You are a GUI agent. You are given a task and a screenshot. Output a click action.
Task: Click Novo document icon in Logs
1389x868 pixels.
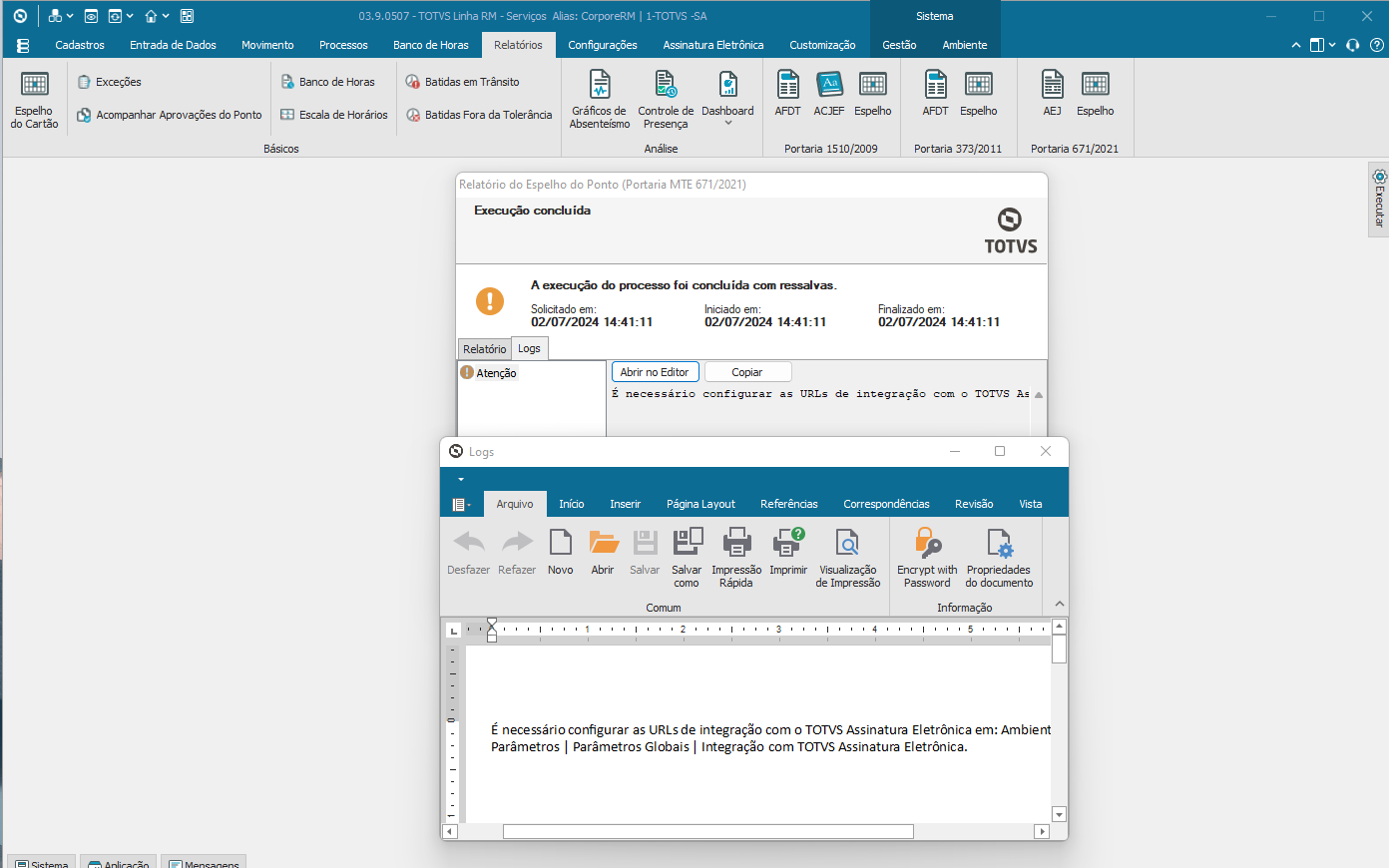[561, 552]
